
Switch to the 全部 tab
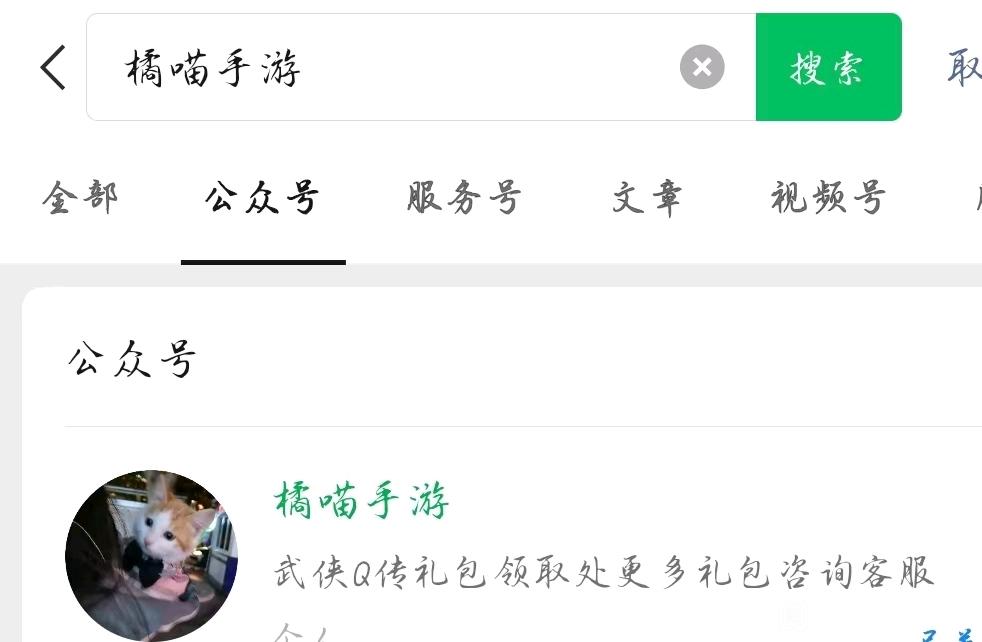80,197
